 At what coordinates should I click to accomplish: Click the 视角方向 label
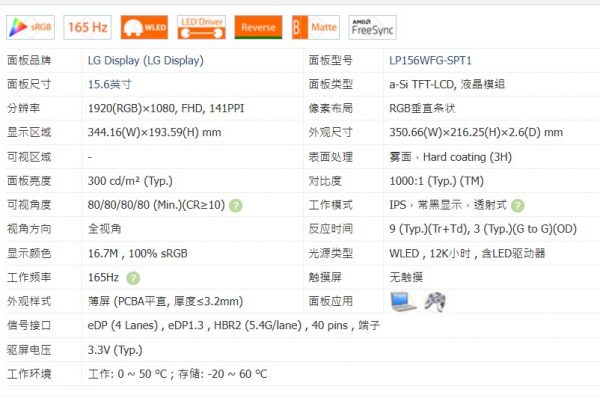[29, 229]
